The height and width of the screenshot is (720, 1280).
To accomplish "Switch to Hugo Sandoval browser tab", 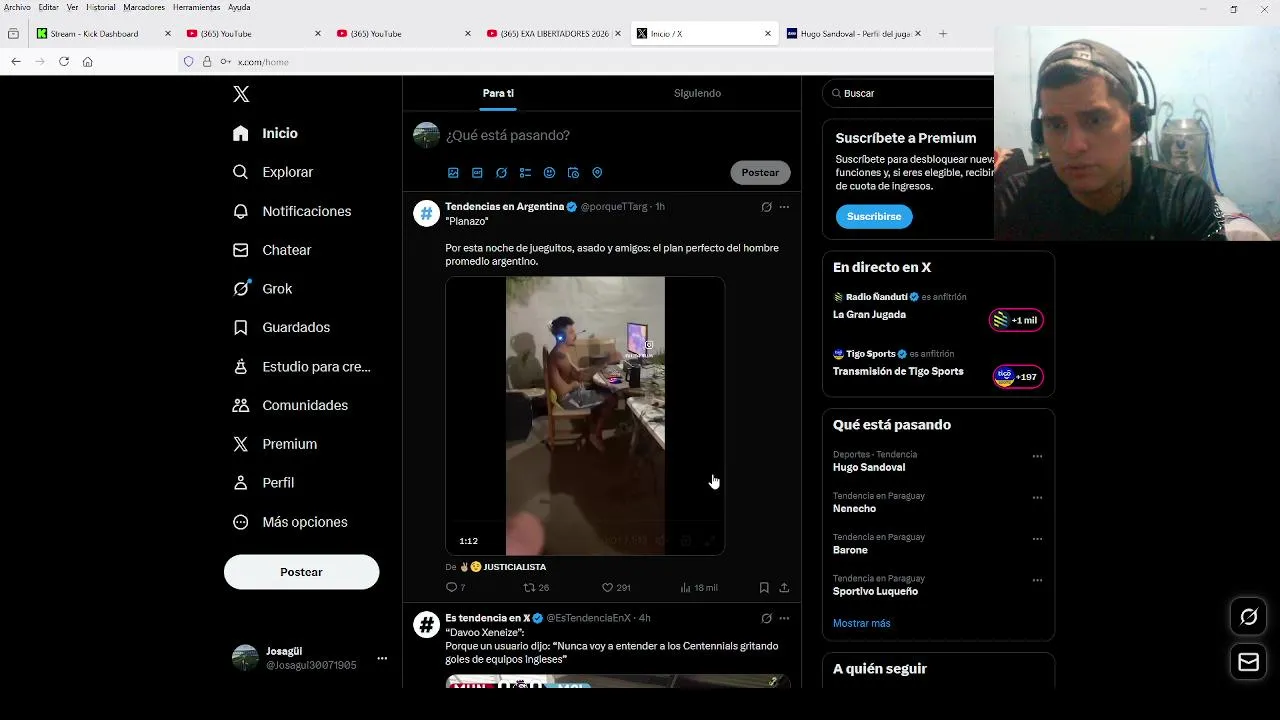I will (853, 34).
